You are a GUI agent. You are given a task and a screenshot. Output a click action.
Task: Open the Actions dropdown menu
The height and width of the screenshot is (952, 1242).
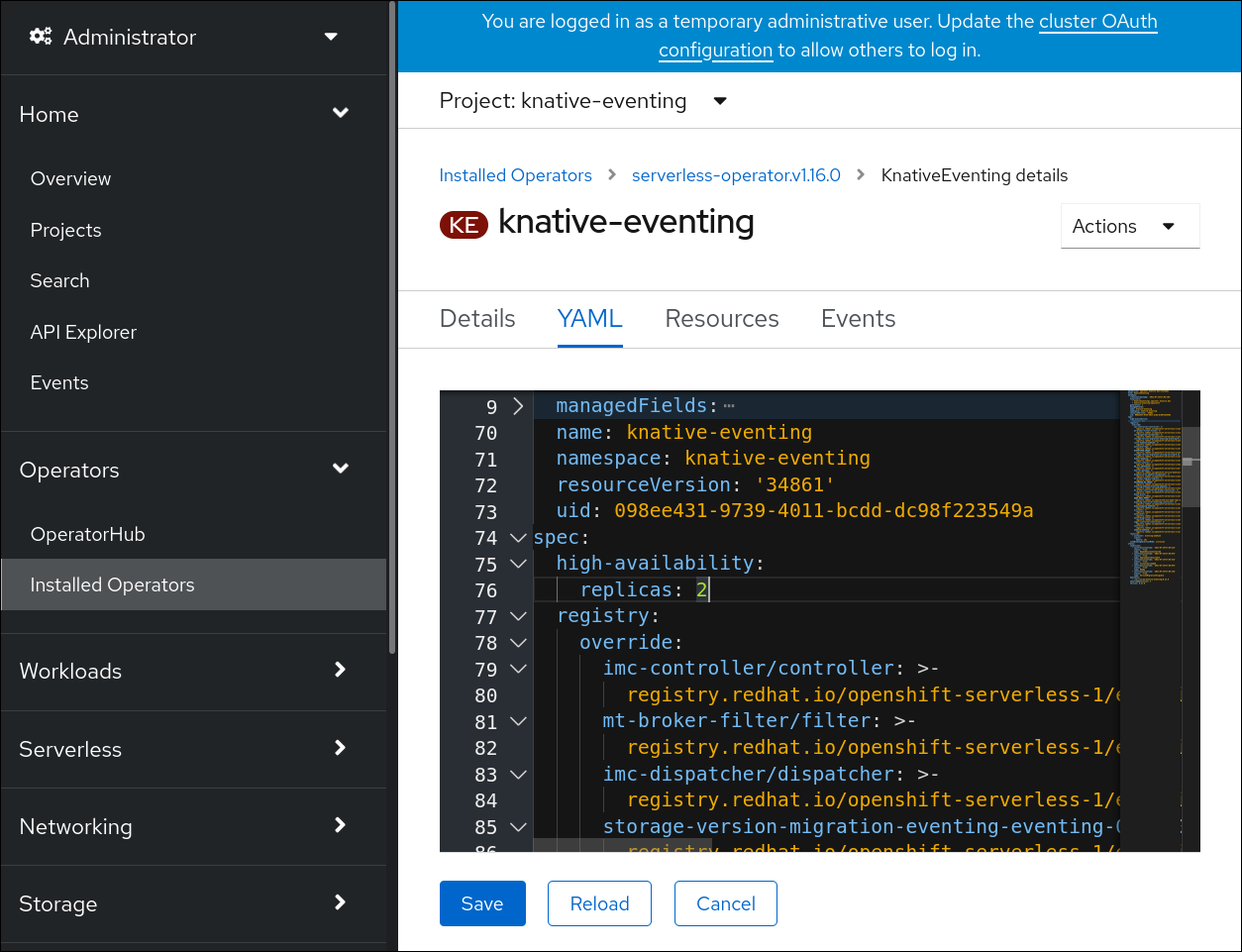coord(1129,226)
